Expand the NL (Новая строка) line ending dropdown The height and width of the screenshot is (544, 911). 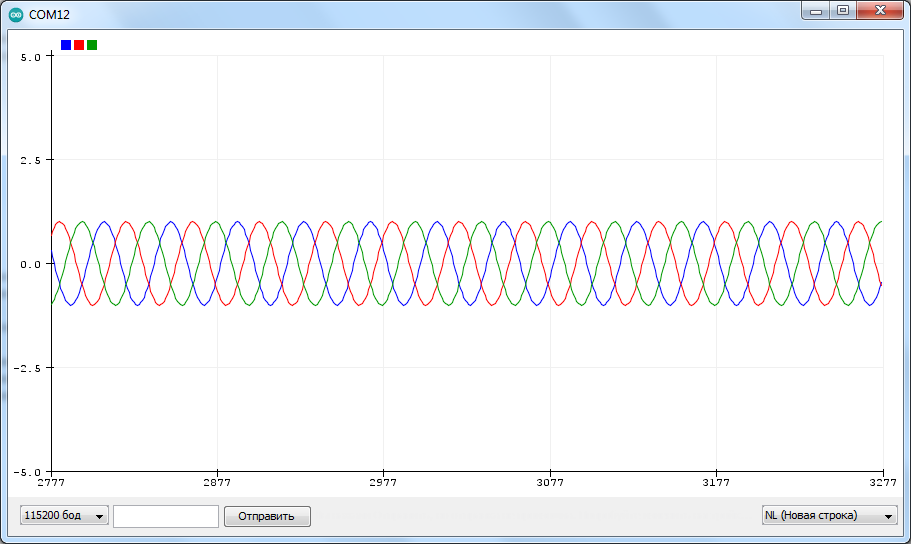pos(829,516)
